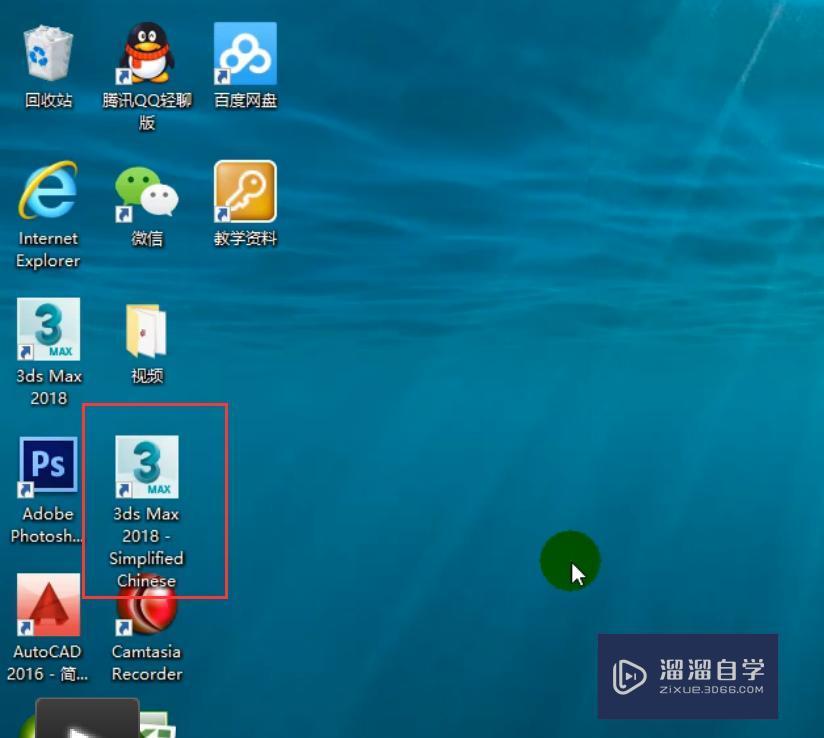Select the 3ds Max 2018 shortcut icon
Screen dimensions: 824x738
pyautogui.click(x=48, y=329)
